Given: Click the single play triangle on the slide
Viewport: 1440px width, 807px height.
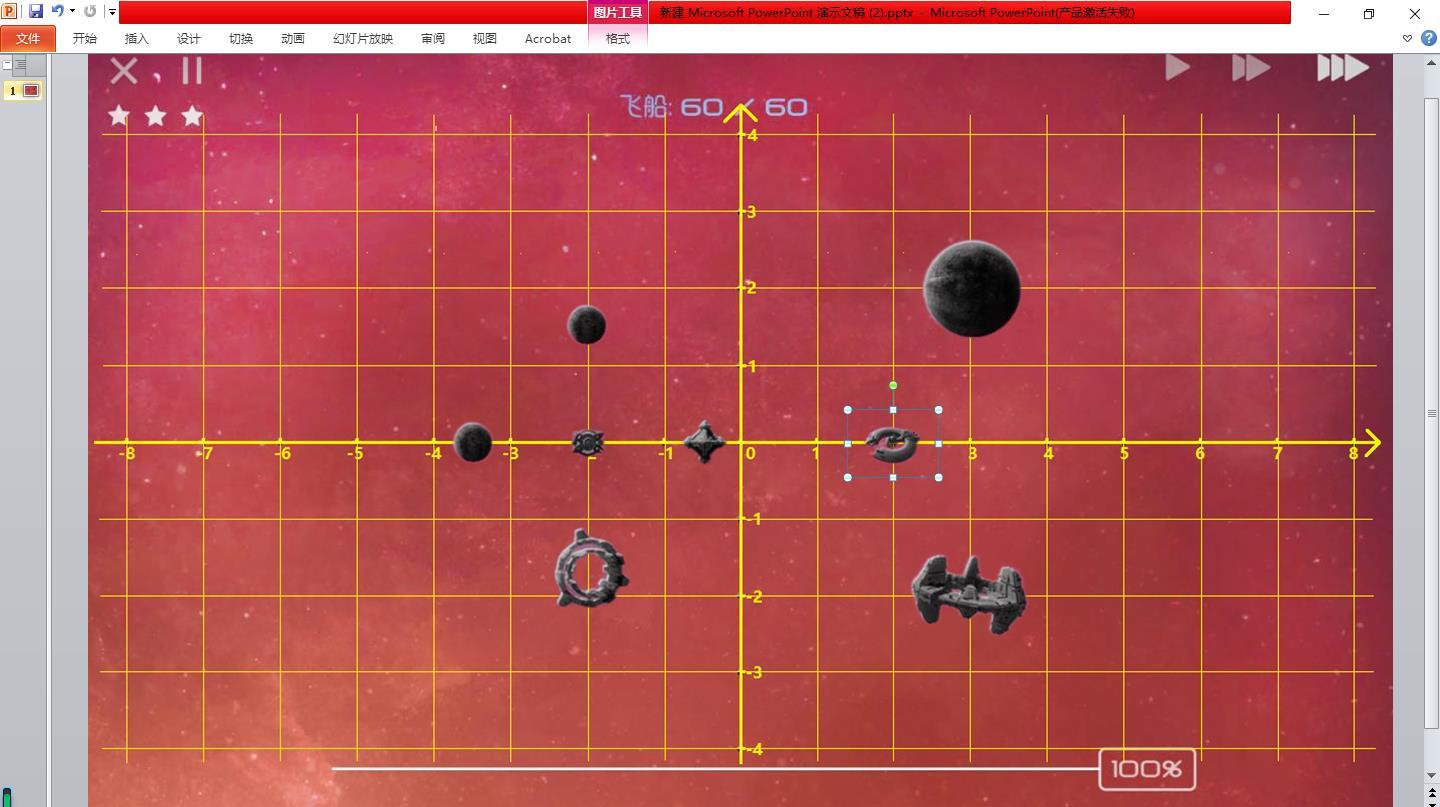Looking at the screenshot, I should tap(1178, 67).
